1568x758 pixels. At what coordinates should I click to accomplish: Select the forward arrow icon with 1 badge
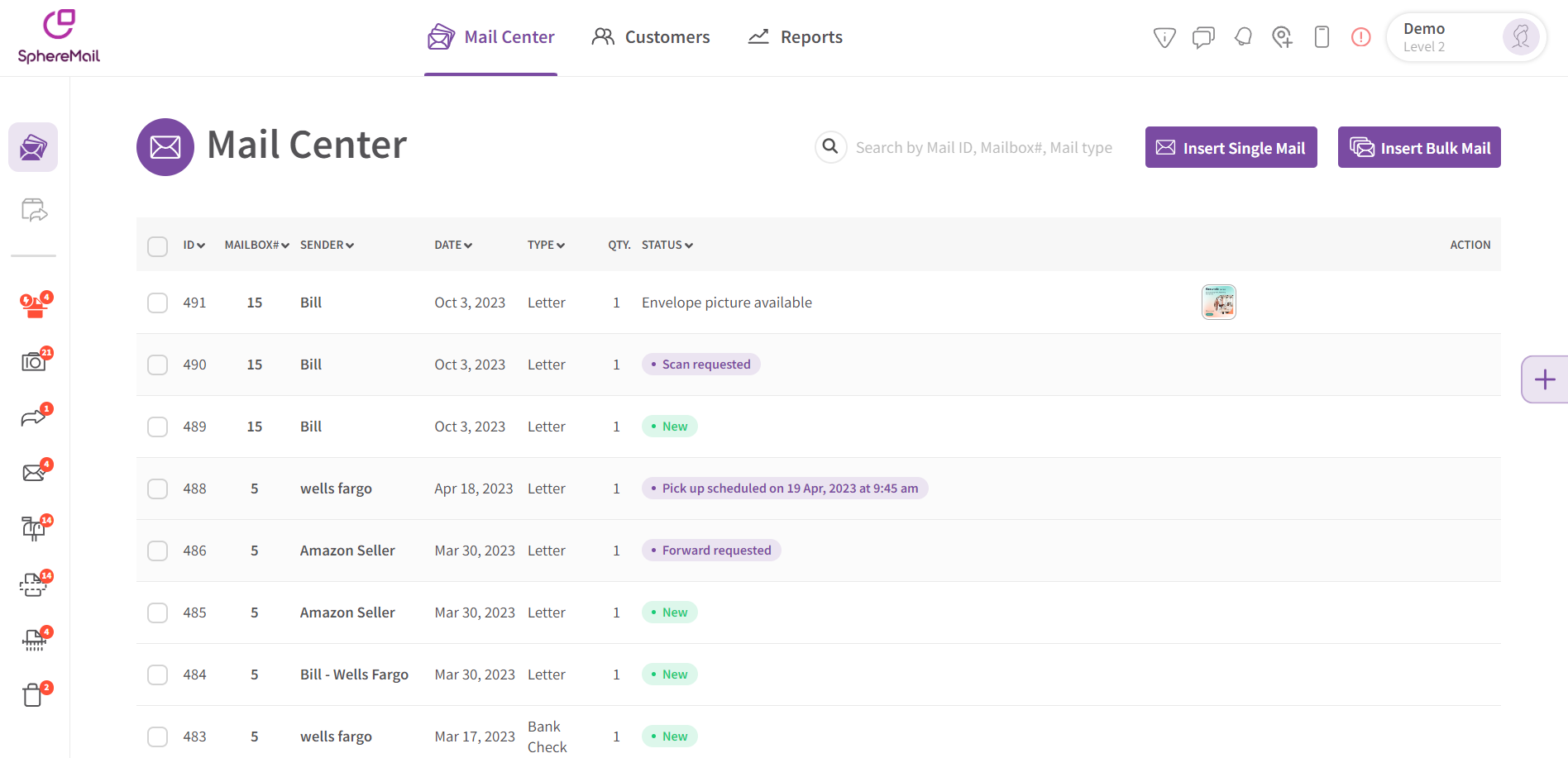point(33,417)
